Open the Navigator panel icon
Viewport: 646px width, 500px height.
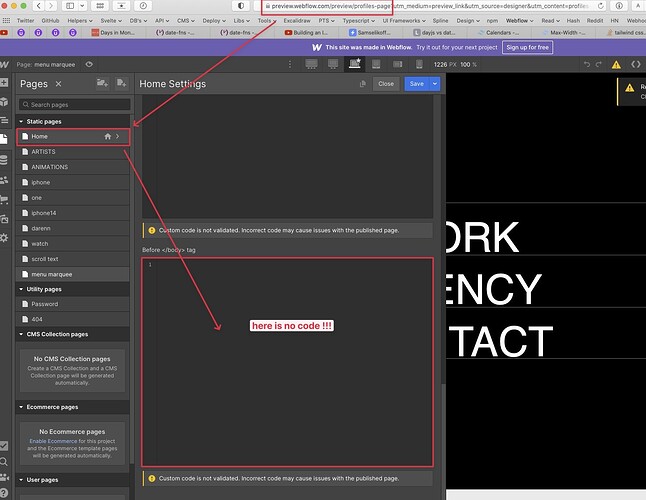pos(4,120)
